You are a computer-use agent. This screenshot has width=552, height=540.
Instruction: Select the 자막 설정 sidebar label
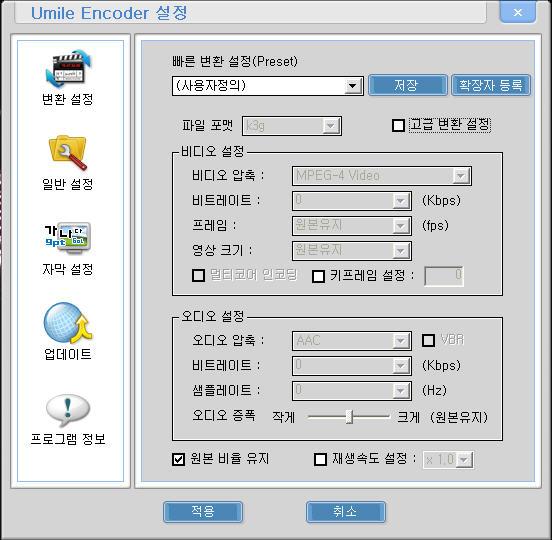68,269
